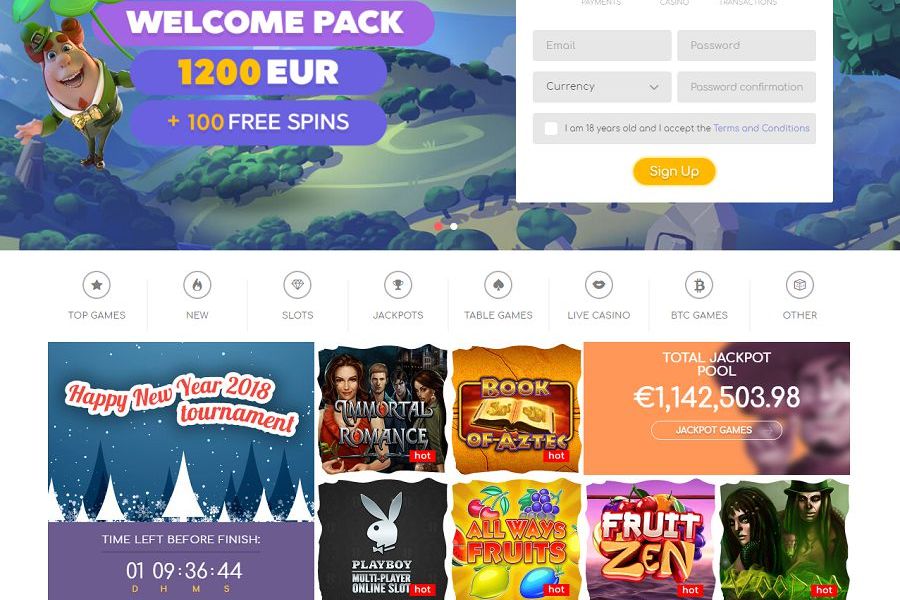Expand the Currency dropdown
Viewport: 900px width, 600px height.
point(602,87)
